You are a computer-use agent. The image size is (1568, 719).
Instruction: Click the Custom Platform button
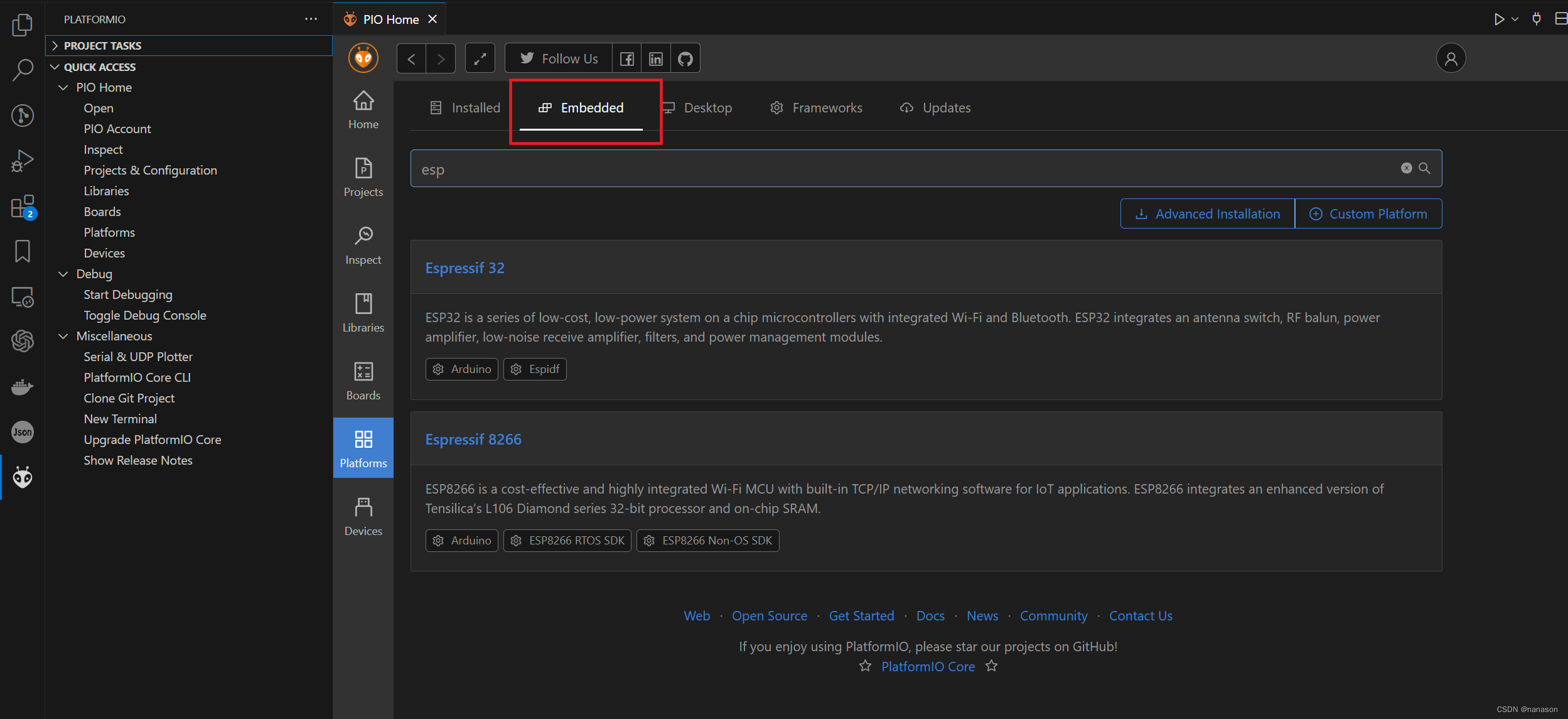point(1368,214)
